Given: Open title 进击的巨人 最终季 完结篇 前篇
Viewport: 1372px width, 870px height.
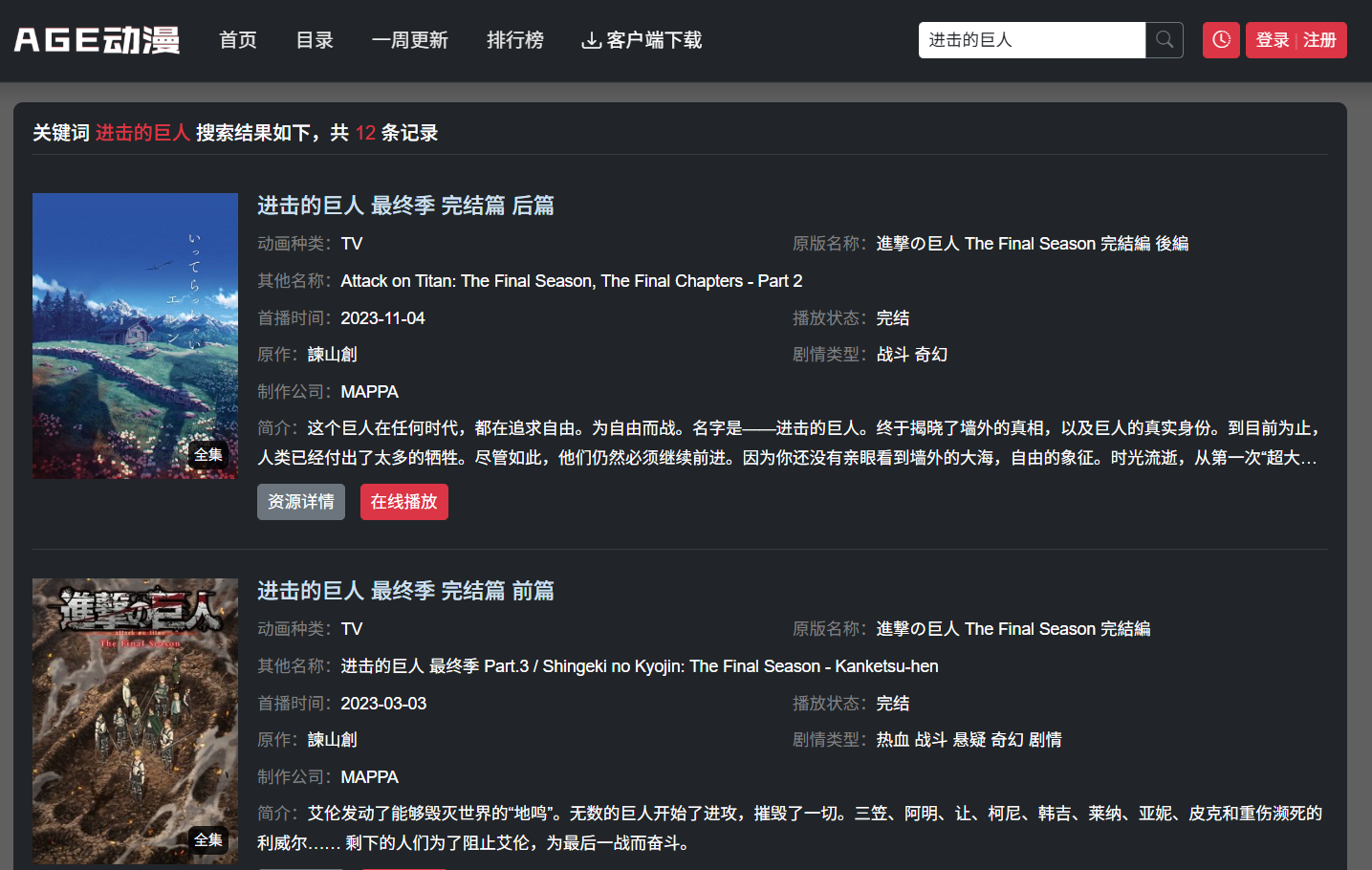Looking at the screenshot, I should tap(405, 591).
